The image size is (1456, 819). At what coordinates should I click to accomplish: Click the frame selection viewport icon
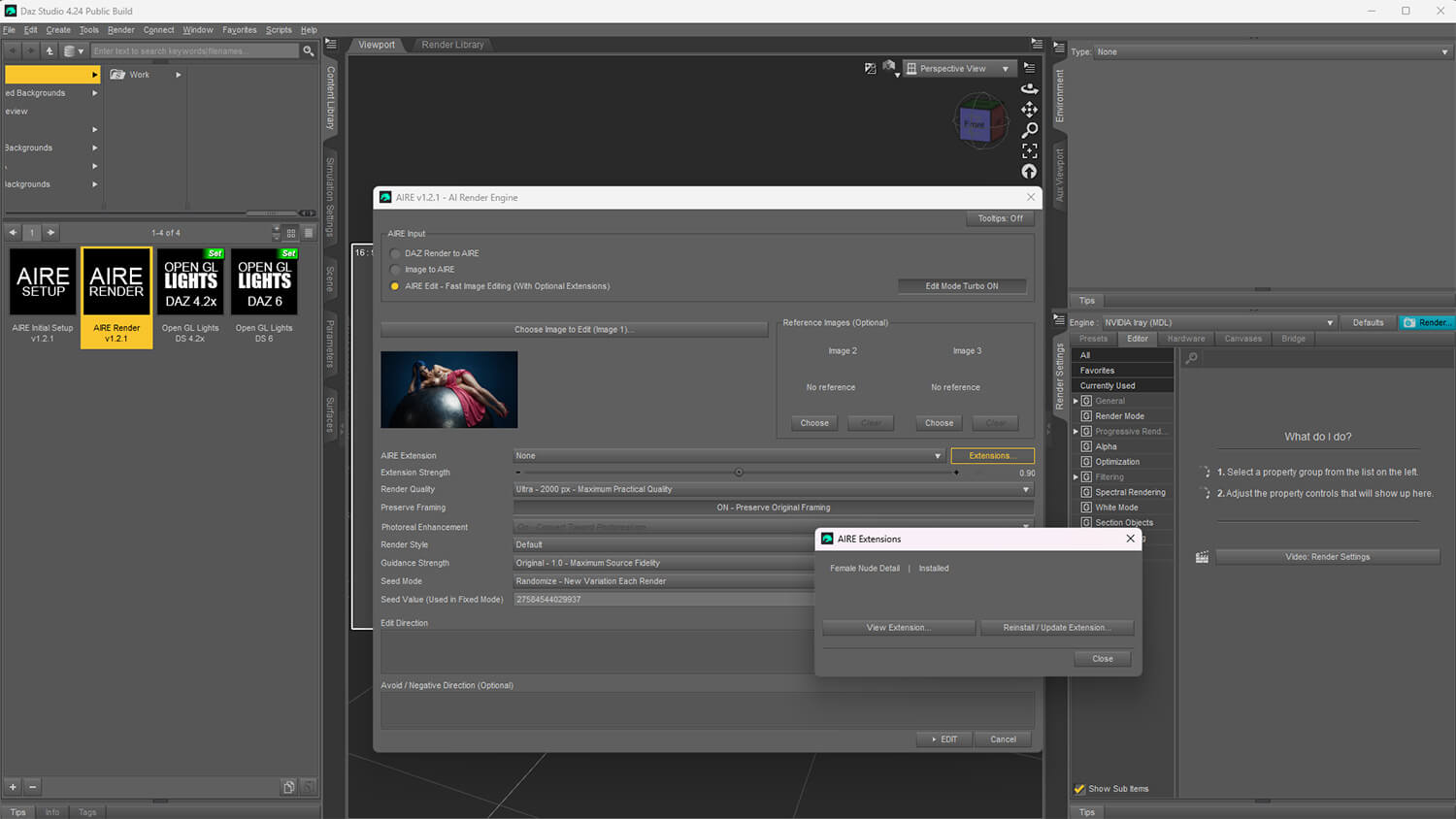coord(1030,150)
